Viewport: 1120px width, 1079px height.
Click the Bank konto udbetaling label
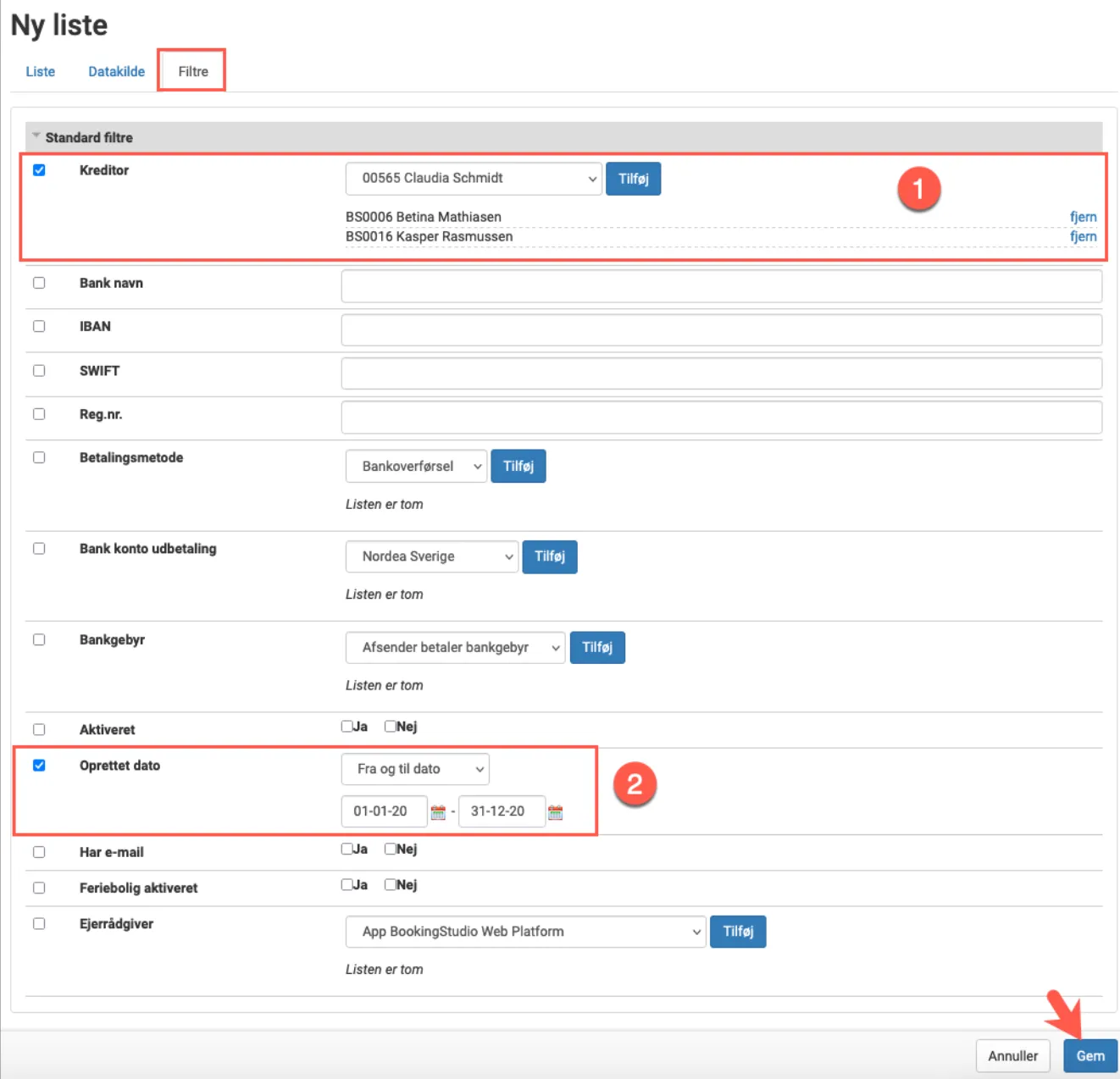147,549
